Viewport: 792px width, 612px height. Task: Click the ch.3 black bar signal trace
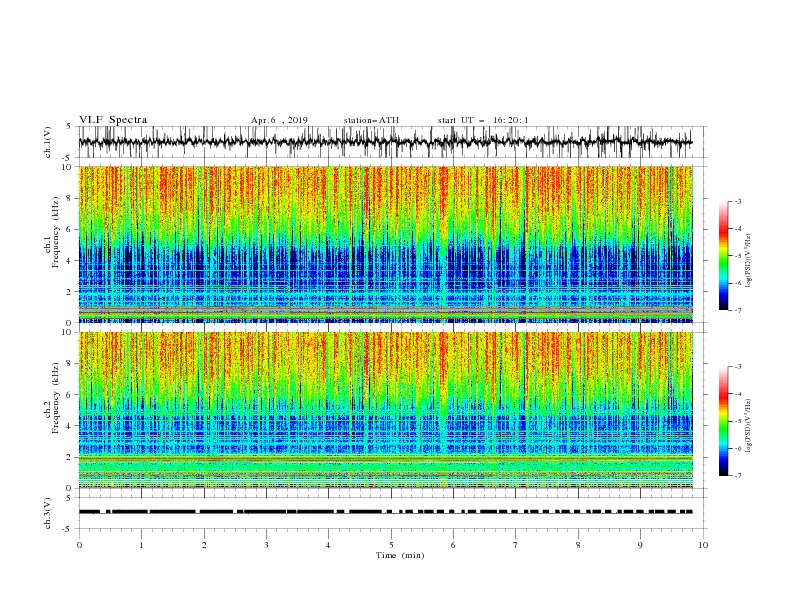385,512
